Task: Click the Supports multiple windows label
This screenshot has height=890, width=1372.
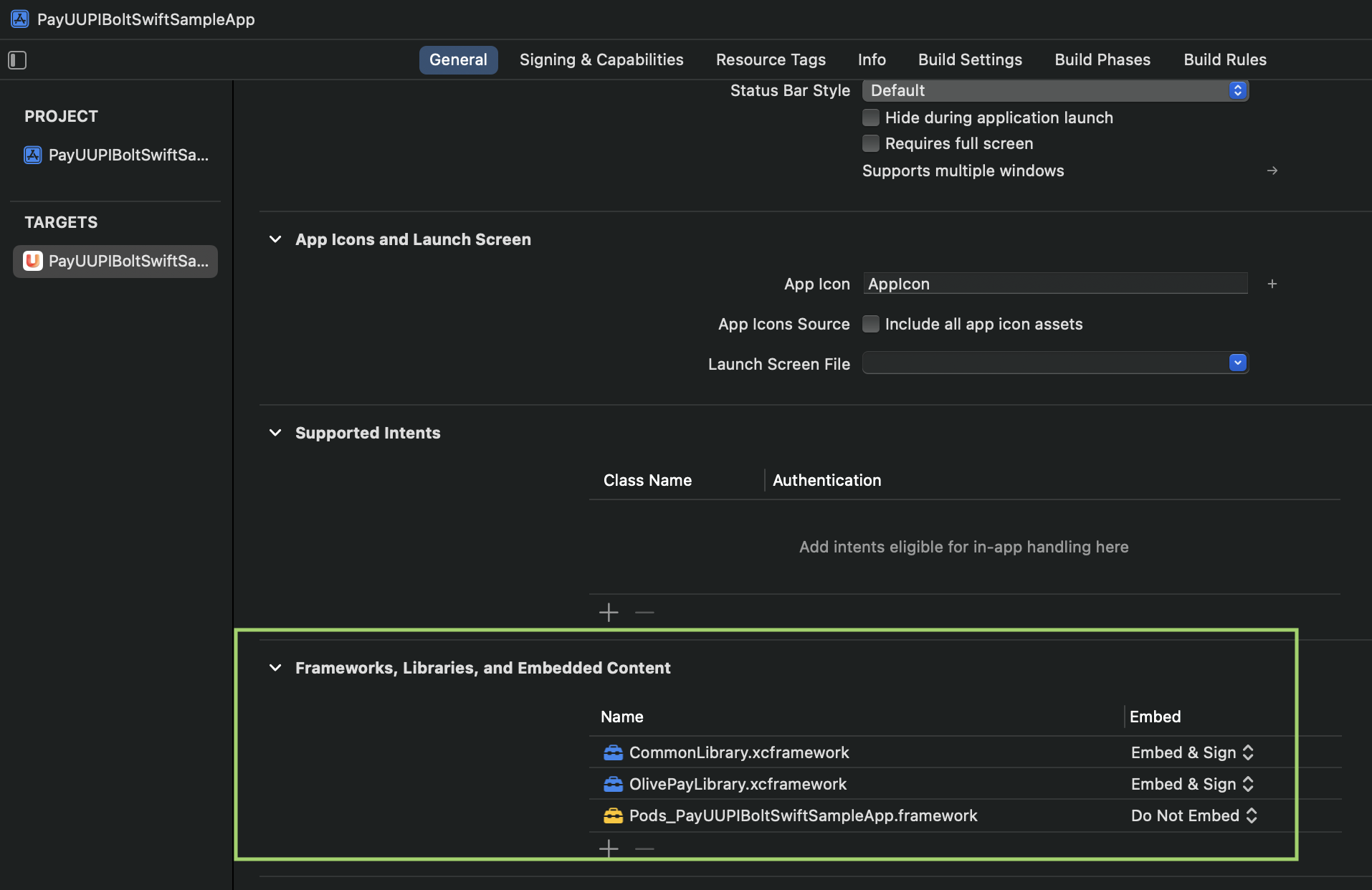Action: coord(963,171)
